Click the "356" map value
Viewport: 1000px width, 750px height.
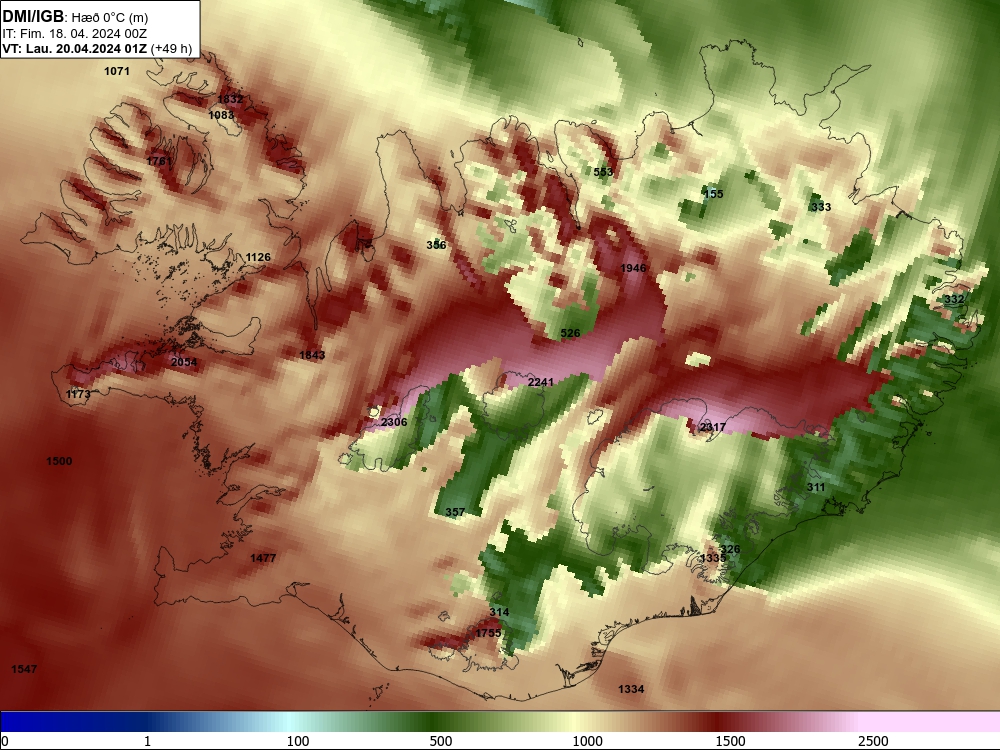(x=436, y=245)
